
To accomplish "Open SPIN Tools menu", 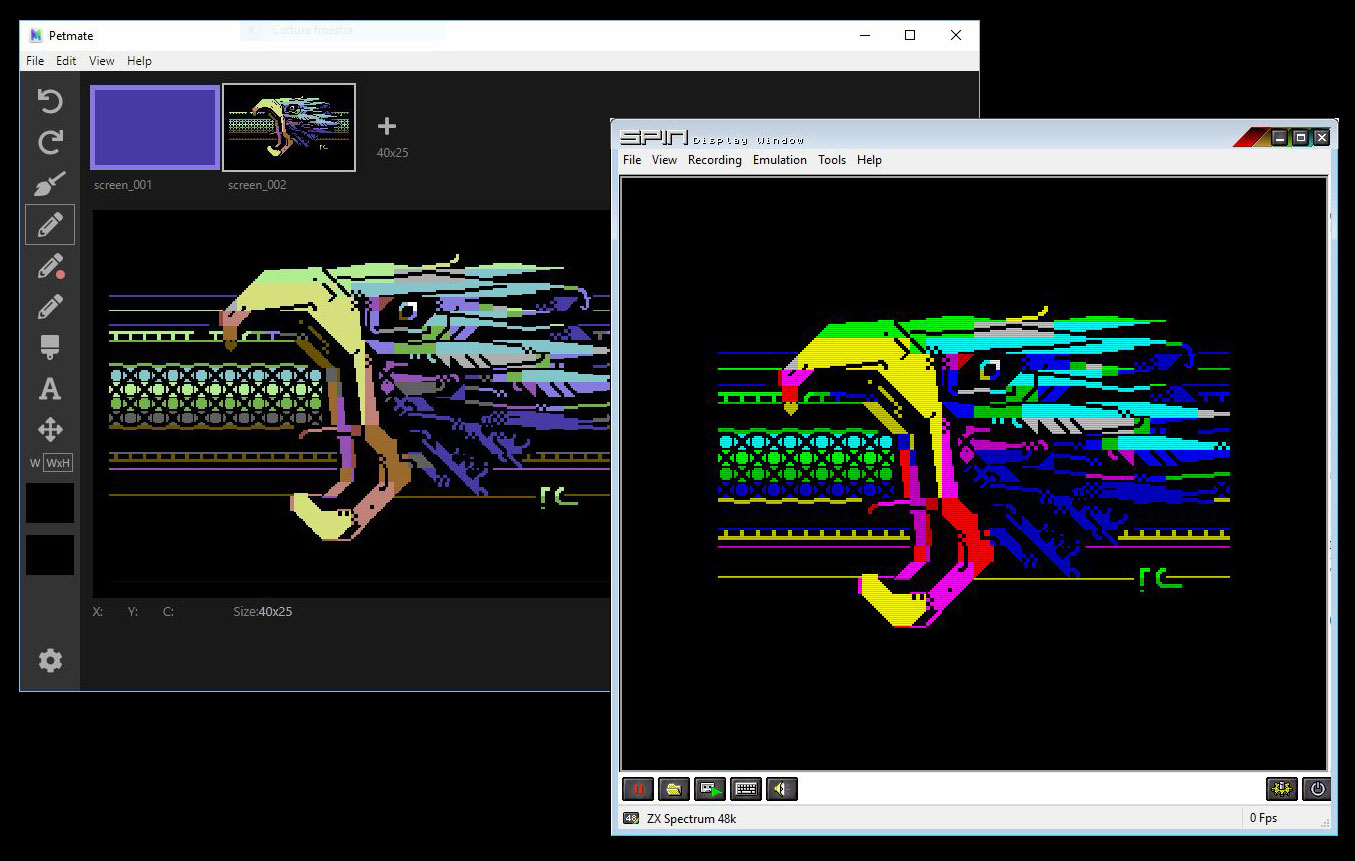I will (x=832, y=160).
